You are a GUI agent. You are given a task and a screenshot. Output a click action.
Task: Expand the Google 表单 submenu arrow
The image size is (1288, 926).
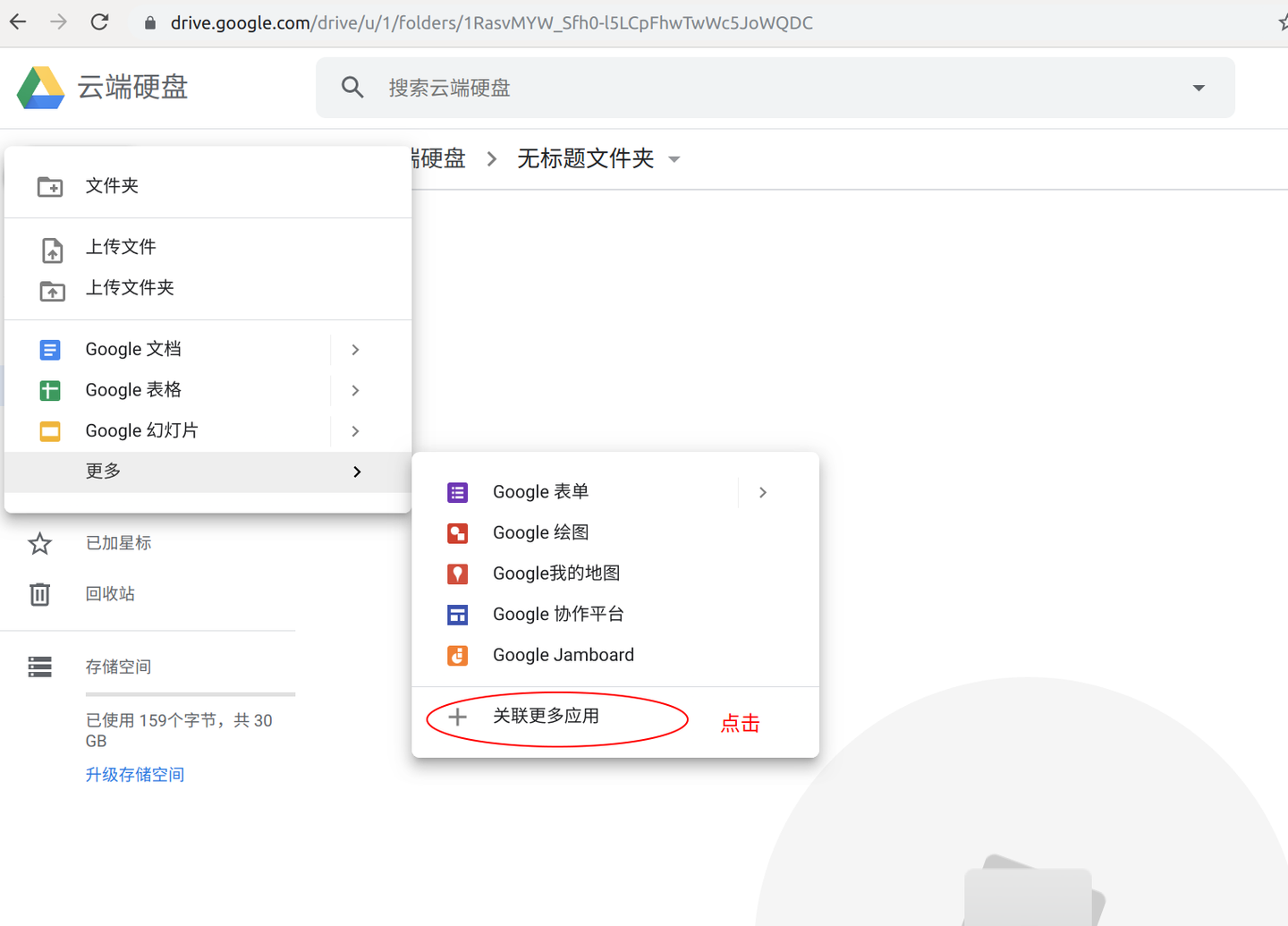tap(763, 492)
